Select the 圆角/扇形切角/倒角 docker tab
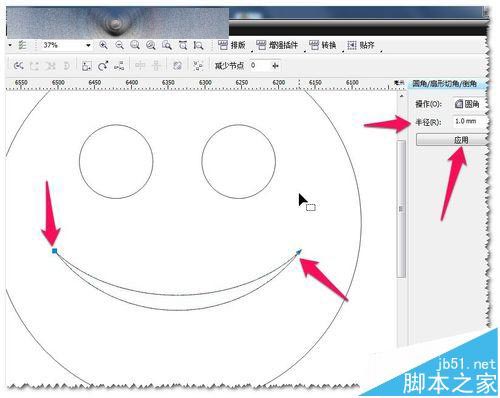 point(445,83)
